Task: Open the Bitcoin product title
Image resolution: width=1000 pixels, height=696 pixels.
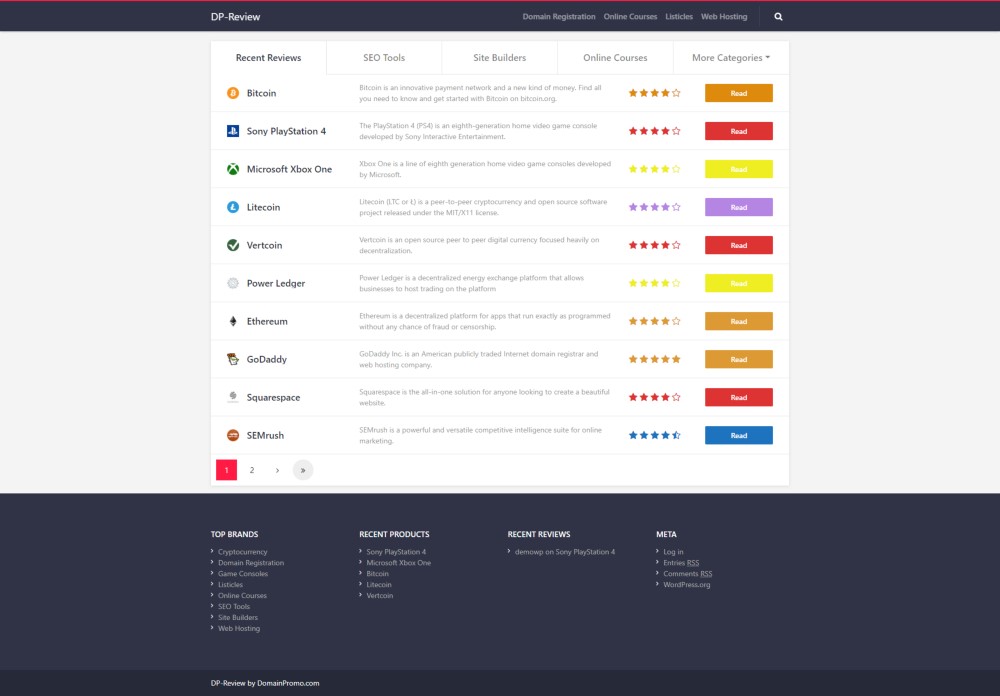Action: (x=261, y=93)
